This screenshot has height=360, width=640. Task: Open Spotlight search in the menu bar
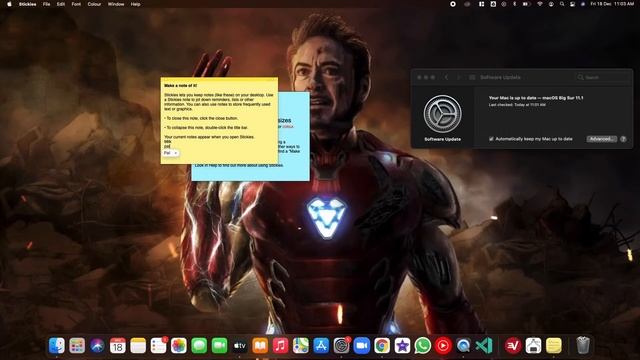562,4
